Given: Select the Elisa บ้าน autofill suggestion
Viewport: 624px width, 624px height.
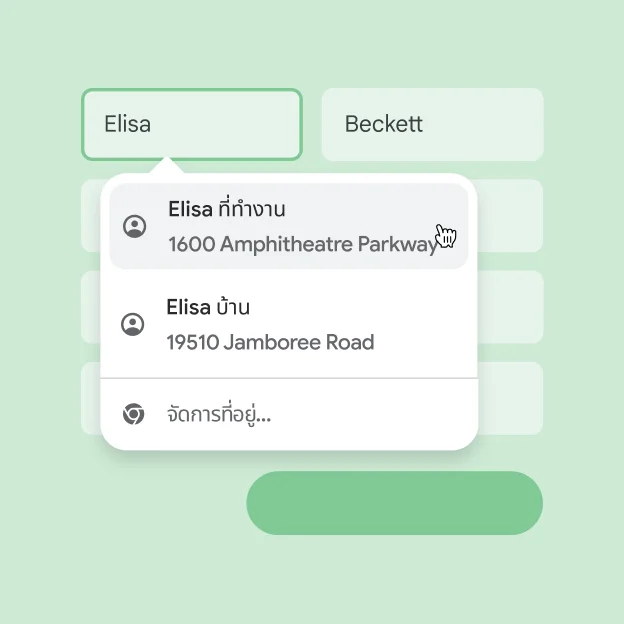Looking at the screenshot, I should pyautogui.click(x=288, y=324).
